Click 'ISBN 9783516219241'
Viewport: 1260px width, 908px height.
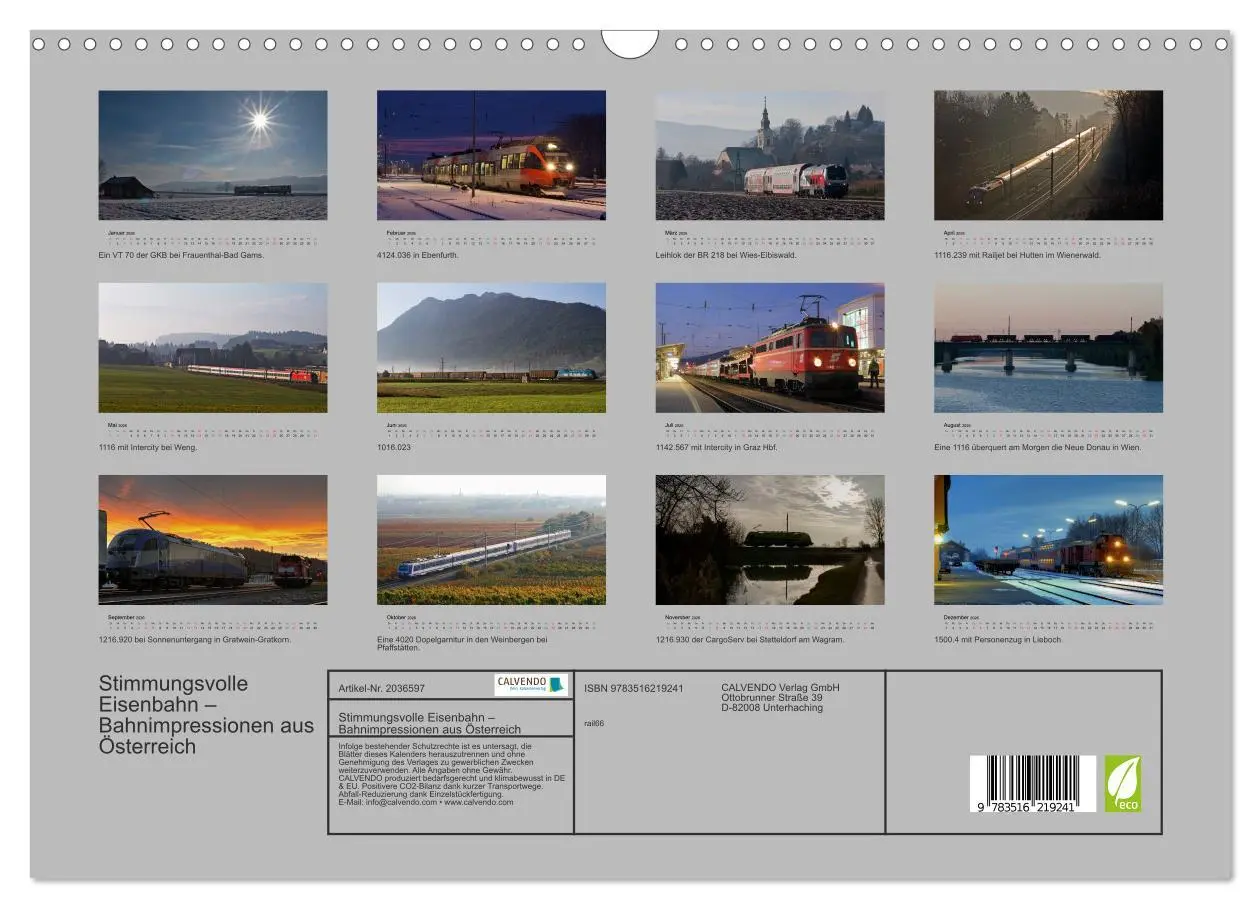click(x=633, y=688)
